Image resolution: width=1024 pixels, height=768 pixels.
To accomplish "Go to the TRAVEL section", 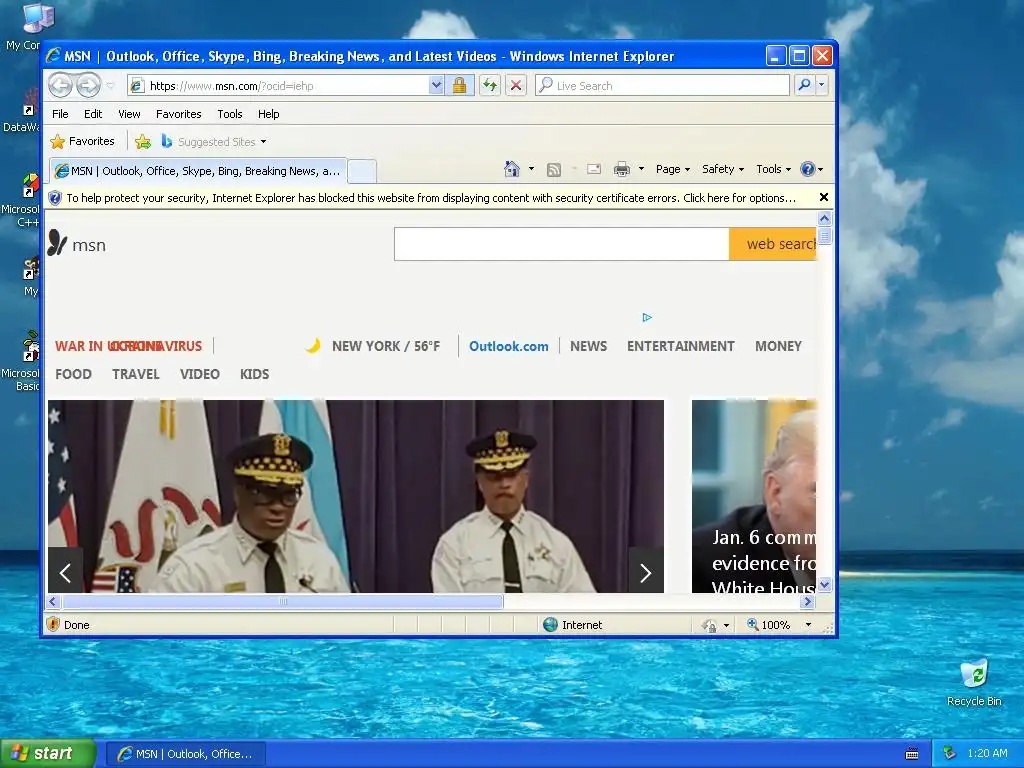I will (135, 374).
